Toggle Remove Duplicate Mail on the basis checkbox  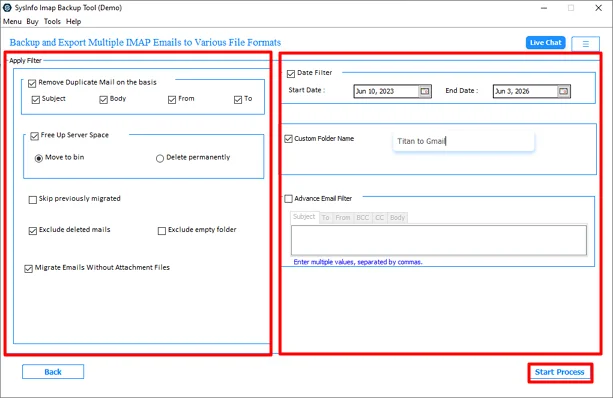tap(32, 83)
